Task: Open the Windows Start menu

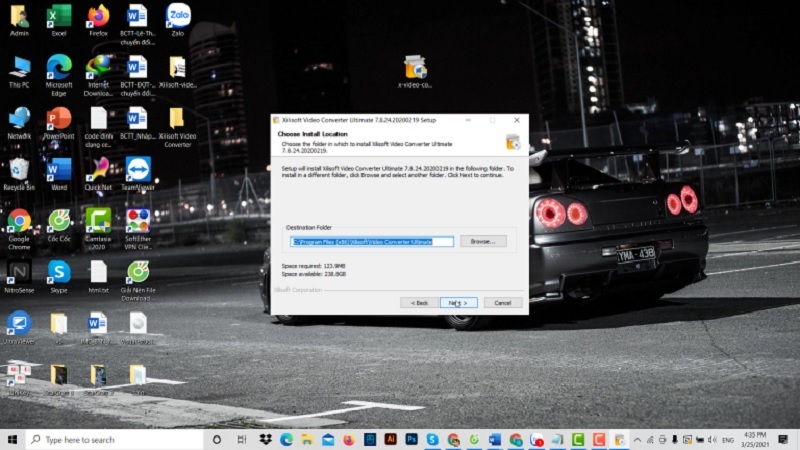Action: (13, 439)
